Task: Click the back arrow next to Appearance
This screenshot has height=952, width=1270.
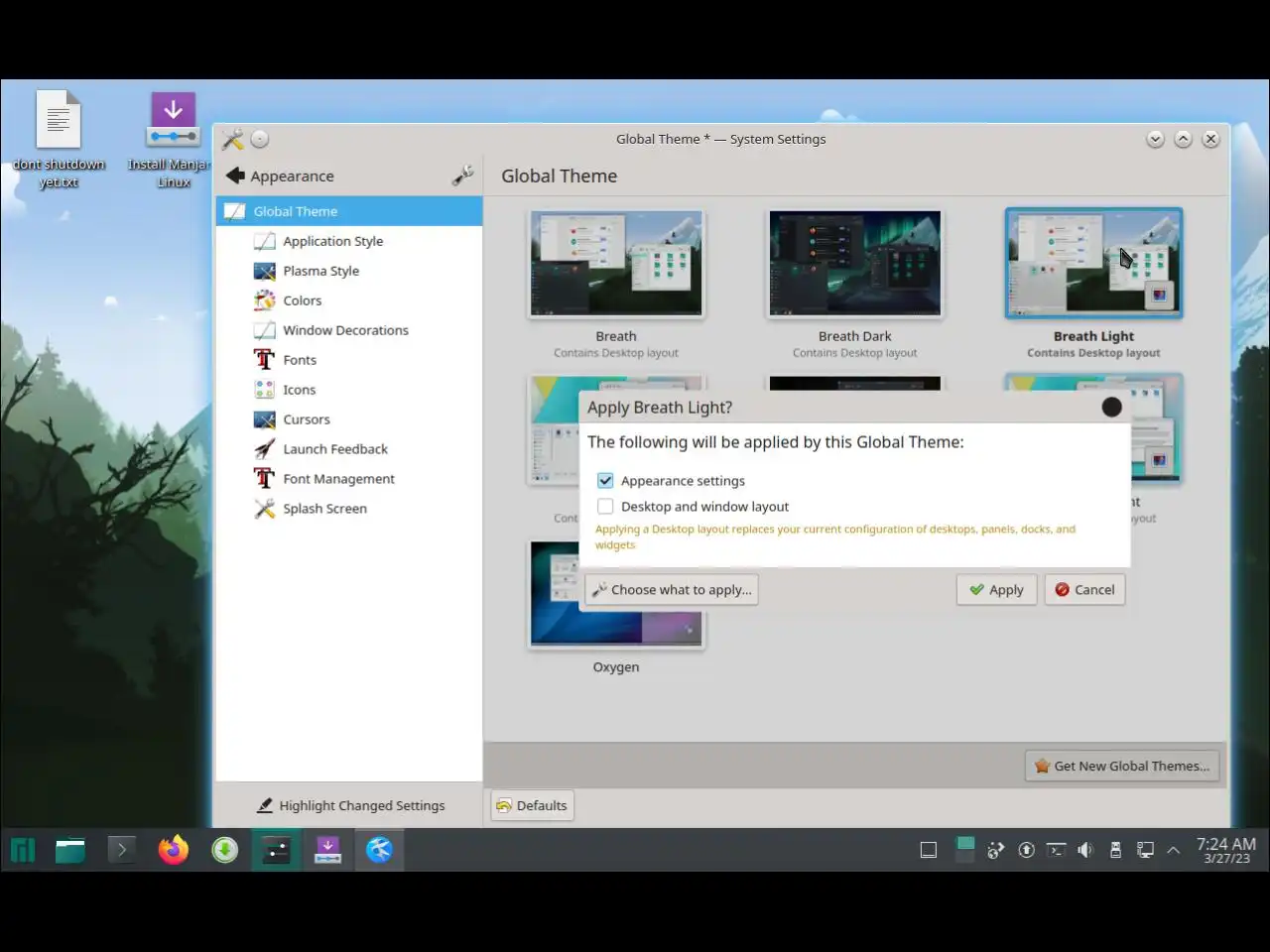Action: pos(235,176)
